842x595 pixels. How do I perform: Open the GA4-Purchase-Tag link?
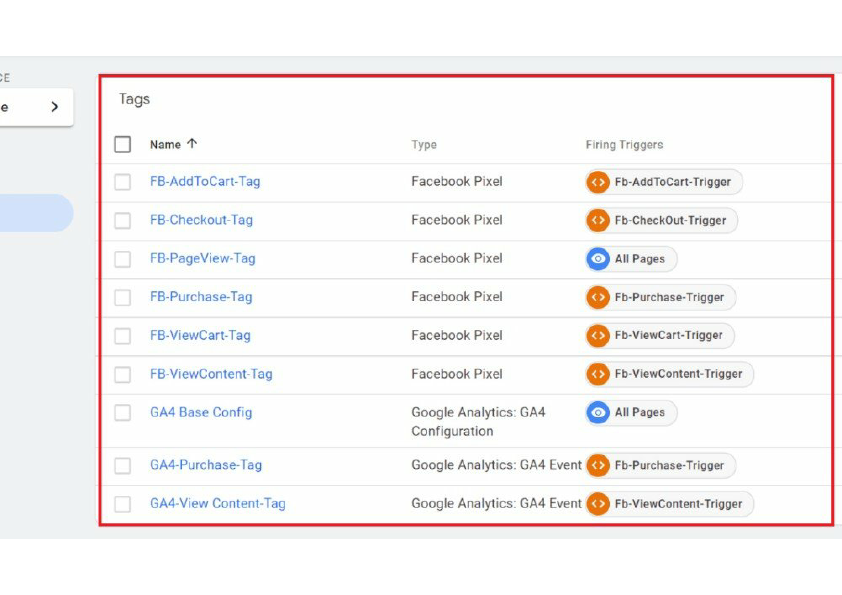[206, 465]
